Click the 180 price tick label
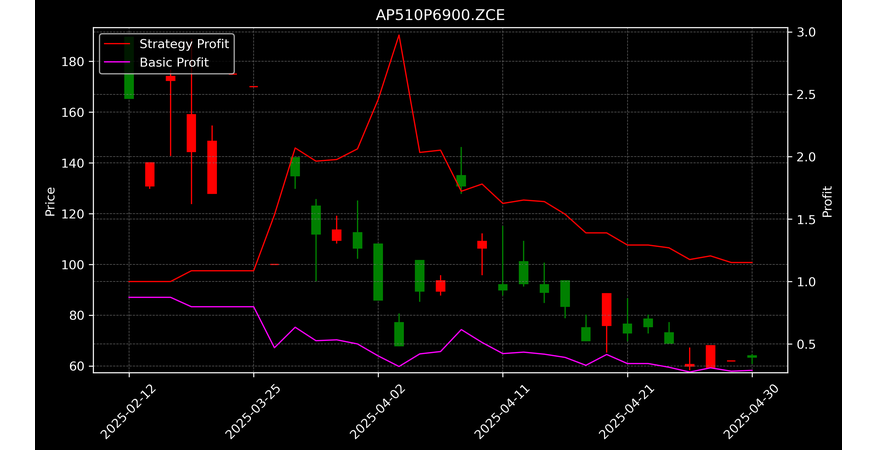 pos(72,62)
